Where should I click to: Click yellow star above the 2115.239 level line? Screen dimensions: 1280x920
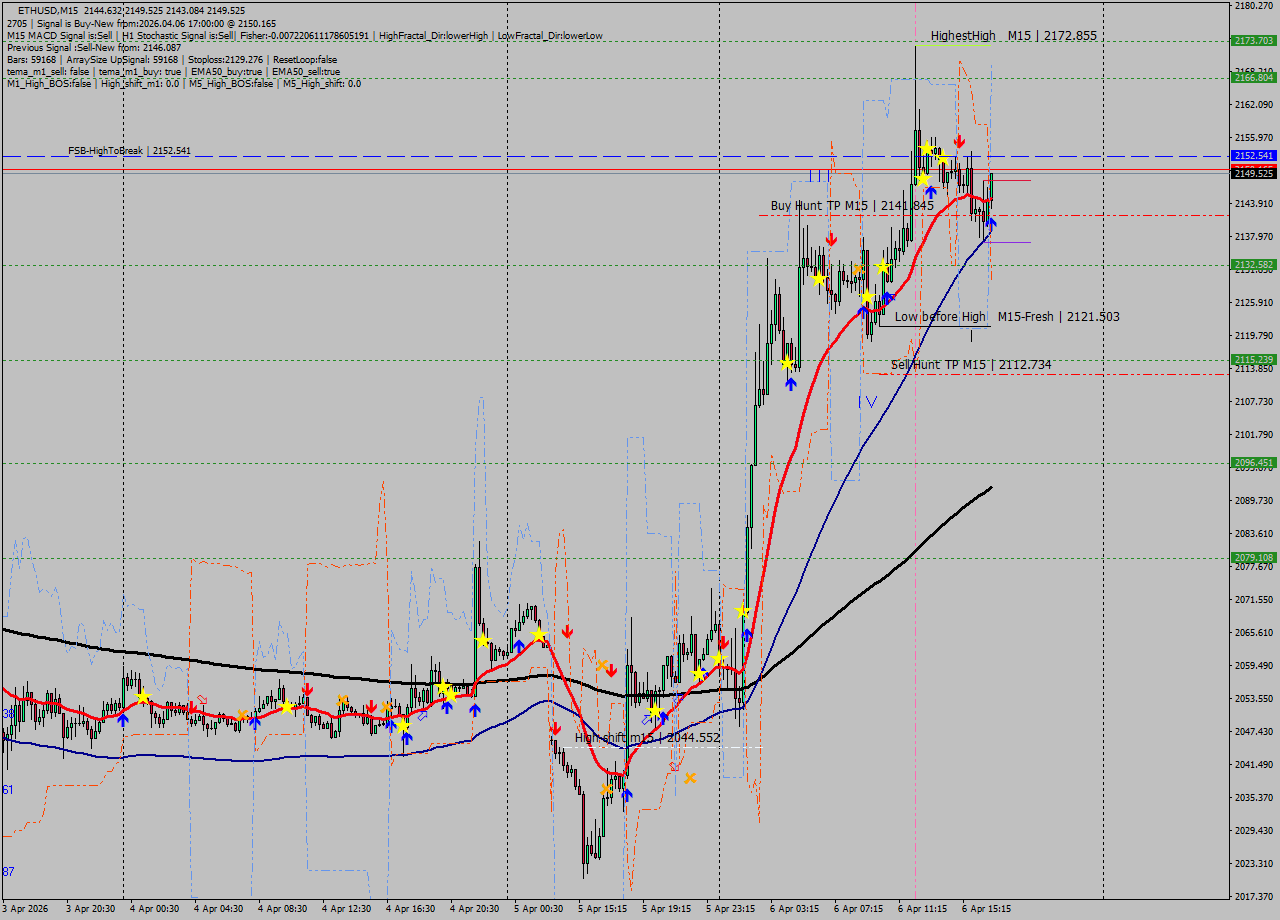pyautogui.click(x=788, y=362)
